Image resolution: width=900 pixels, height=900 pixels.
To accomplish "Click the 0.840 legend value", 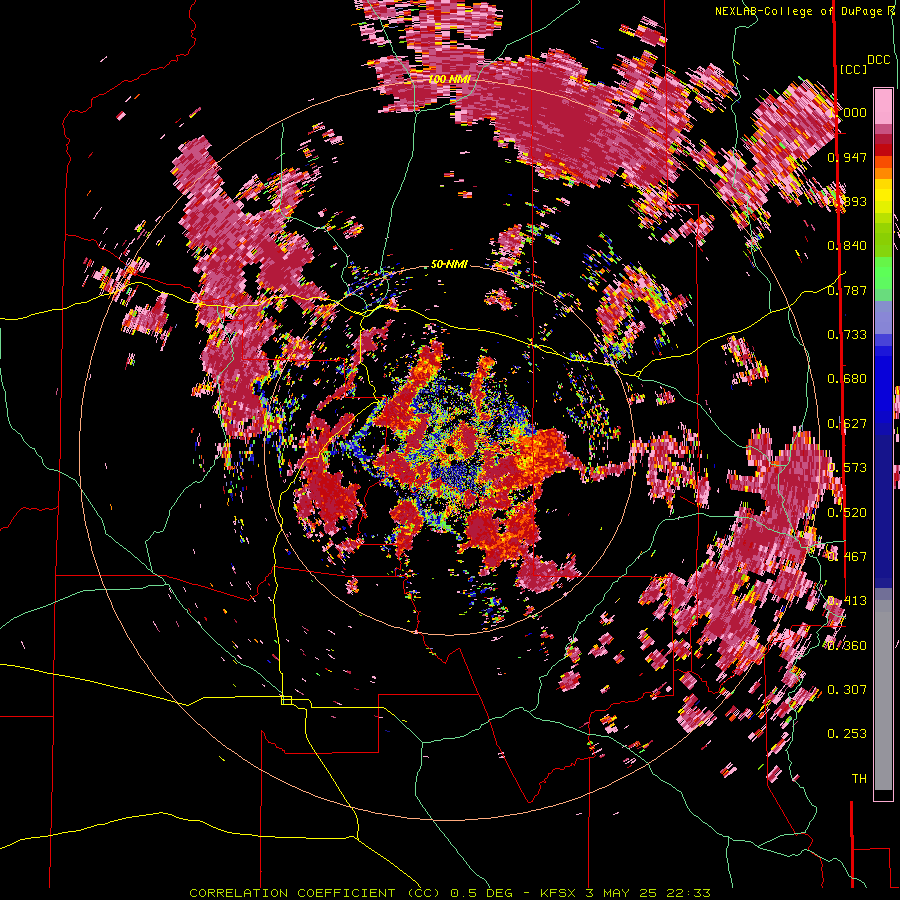I will click(x=847, y=245).
